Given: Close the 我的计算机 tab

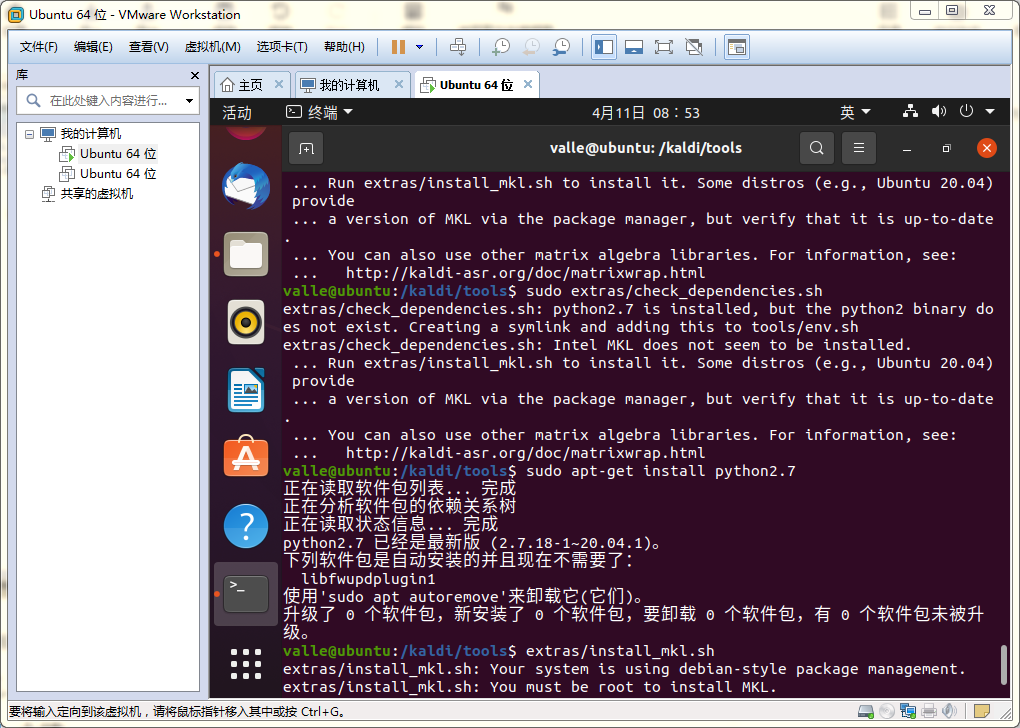Looking at the screenshot, I should (x=399, y=85).
